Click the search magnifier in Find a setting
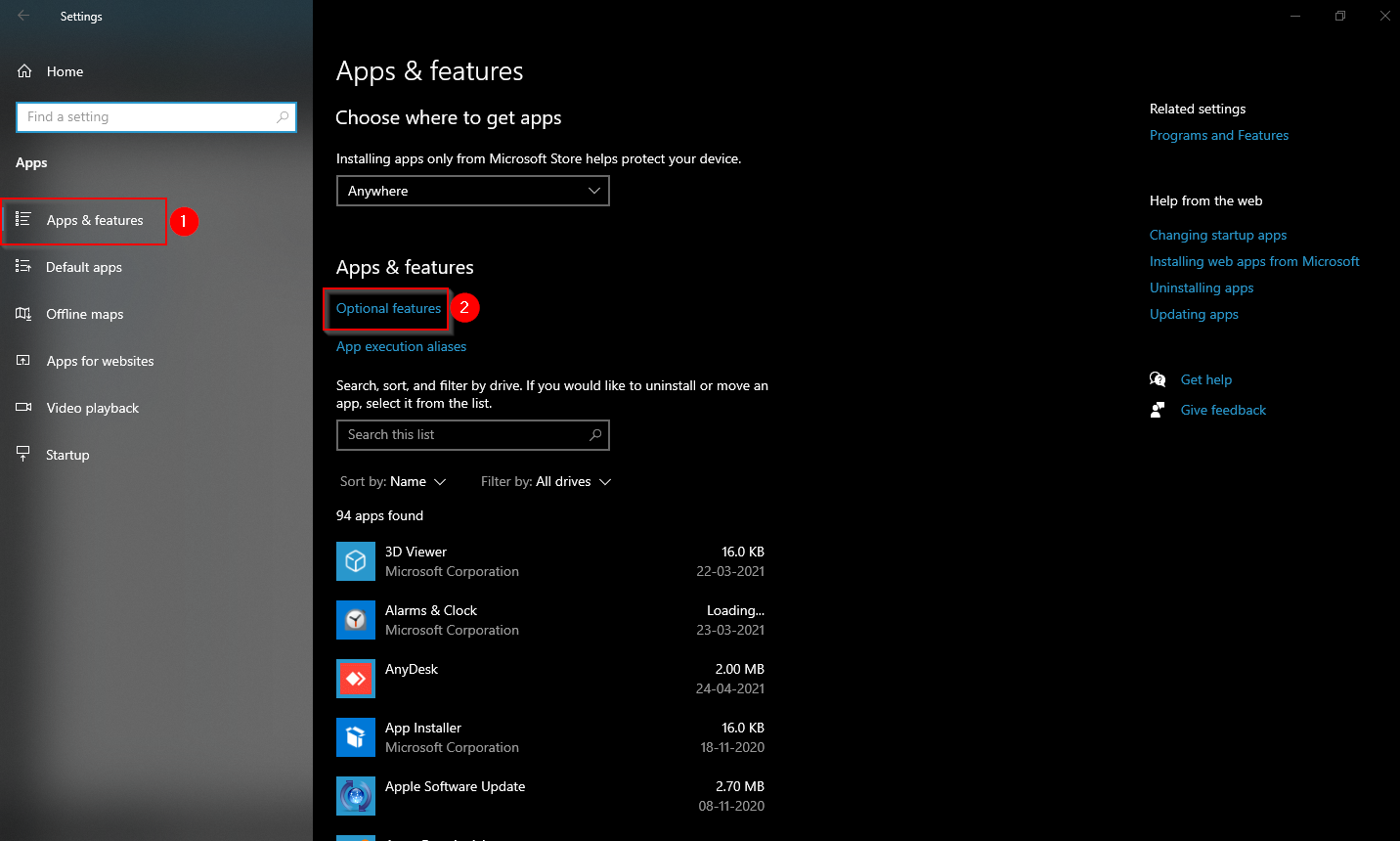Screen dimensions: 1400x841 point(283,116)
